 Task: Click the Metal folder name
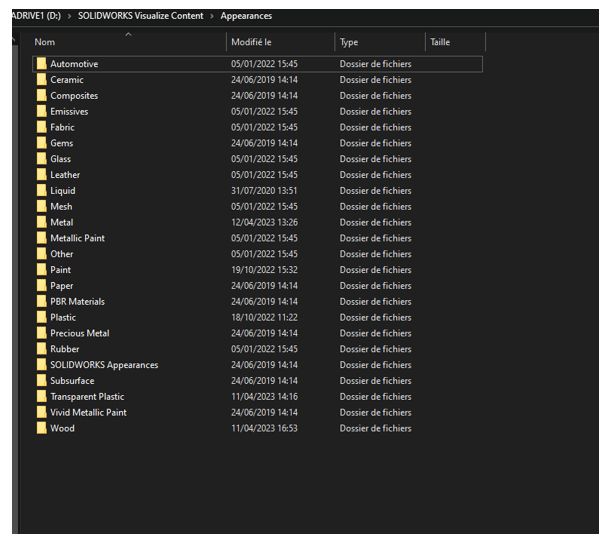pyautogui.click(x=62, y=222)
